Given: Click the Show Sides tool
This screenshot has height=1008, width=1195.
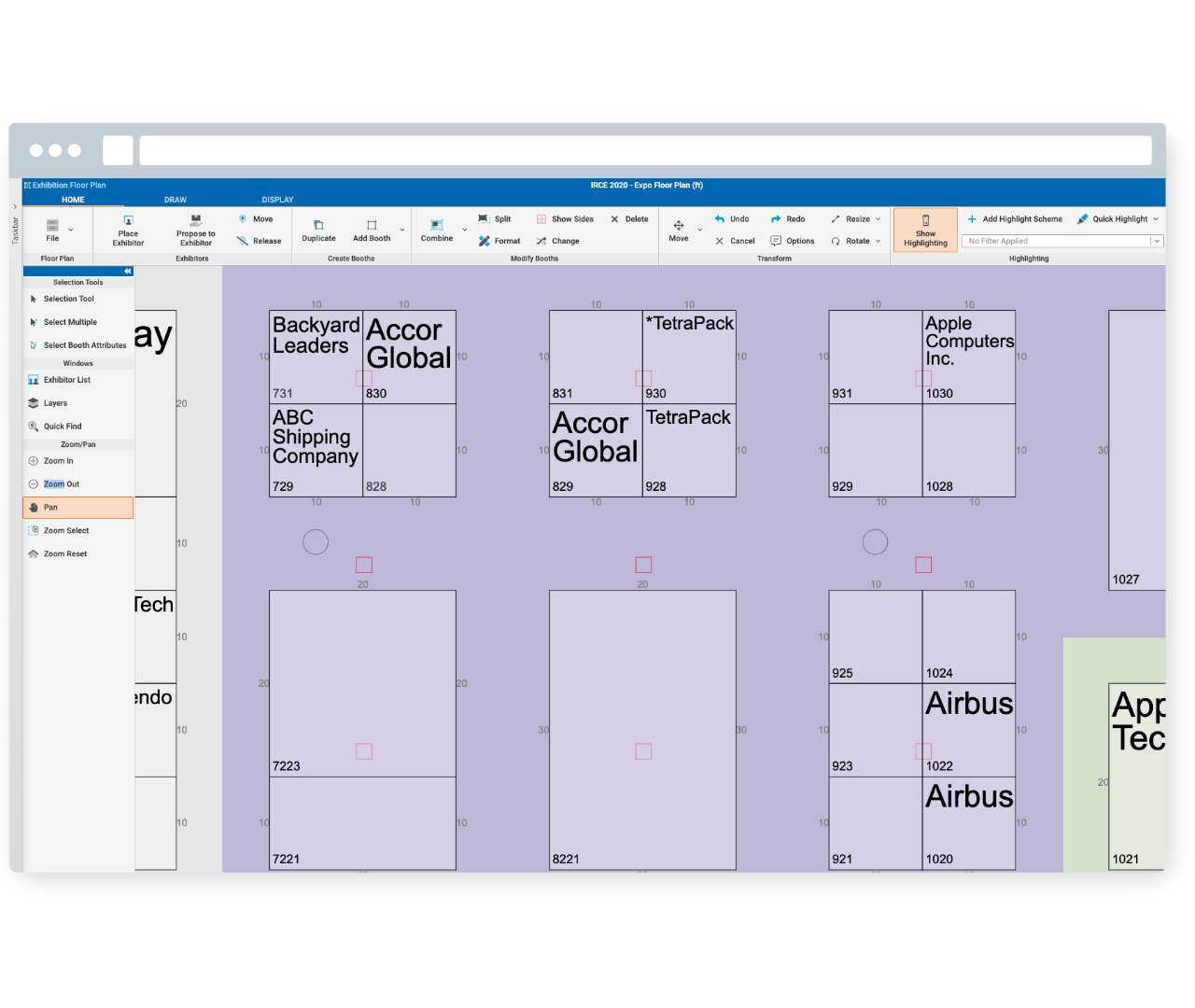Looking at the screenshot, I should coord(565,219).
